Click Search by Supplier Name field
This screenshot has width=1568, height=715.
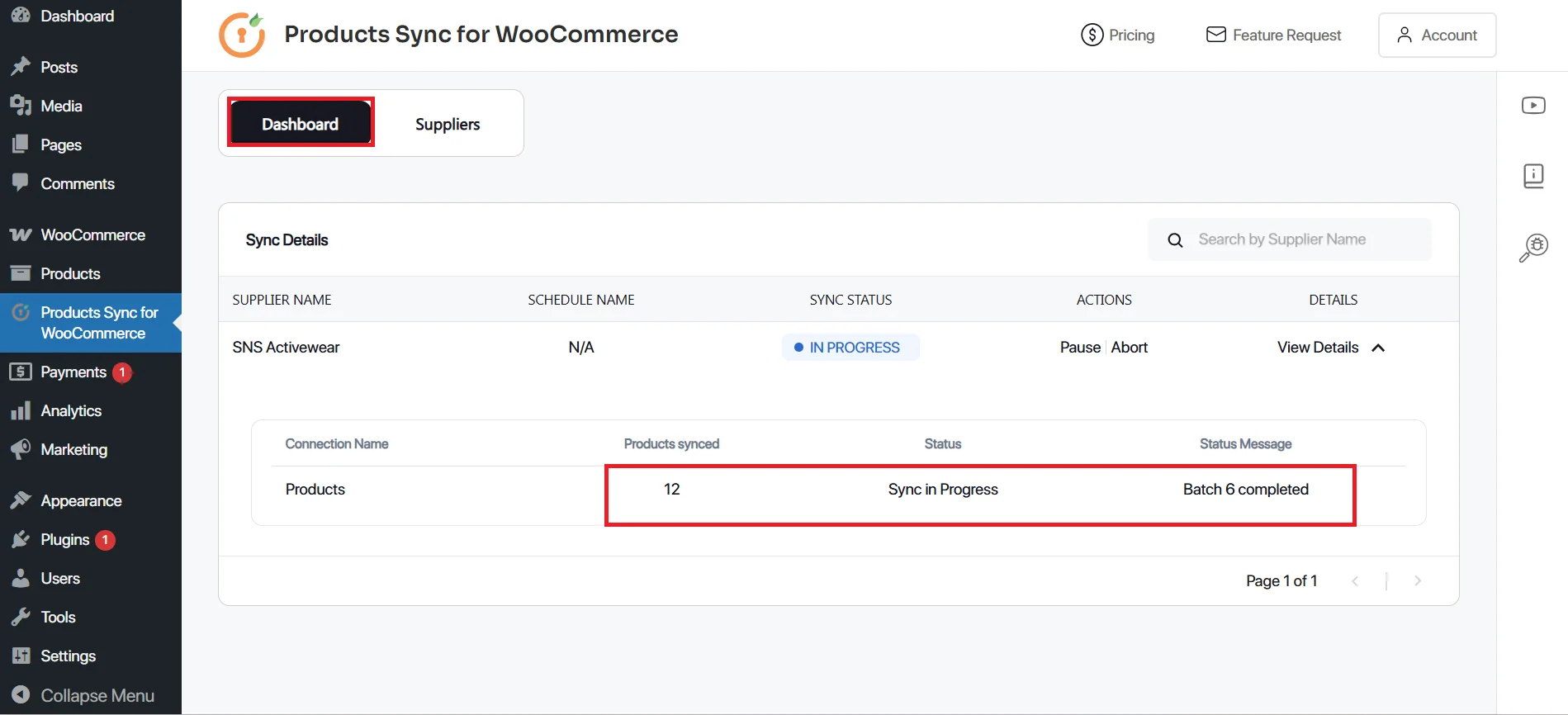(1290, 239)
